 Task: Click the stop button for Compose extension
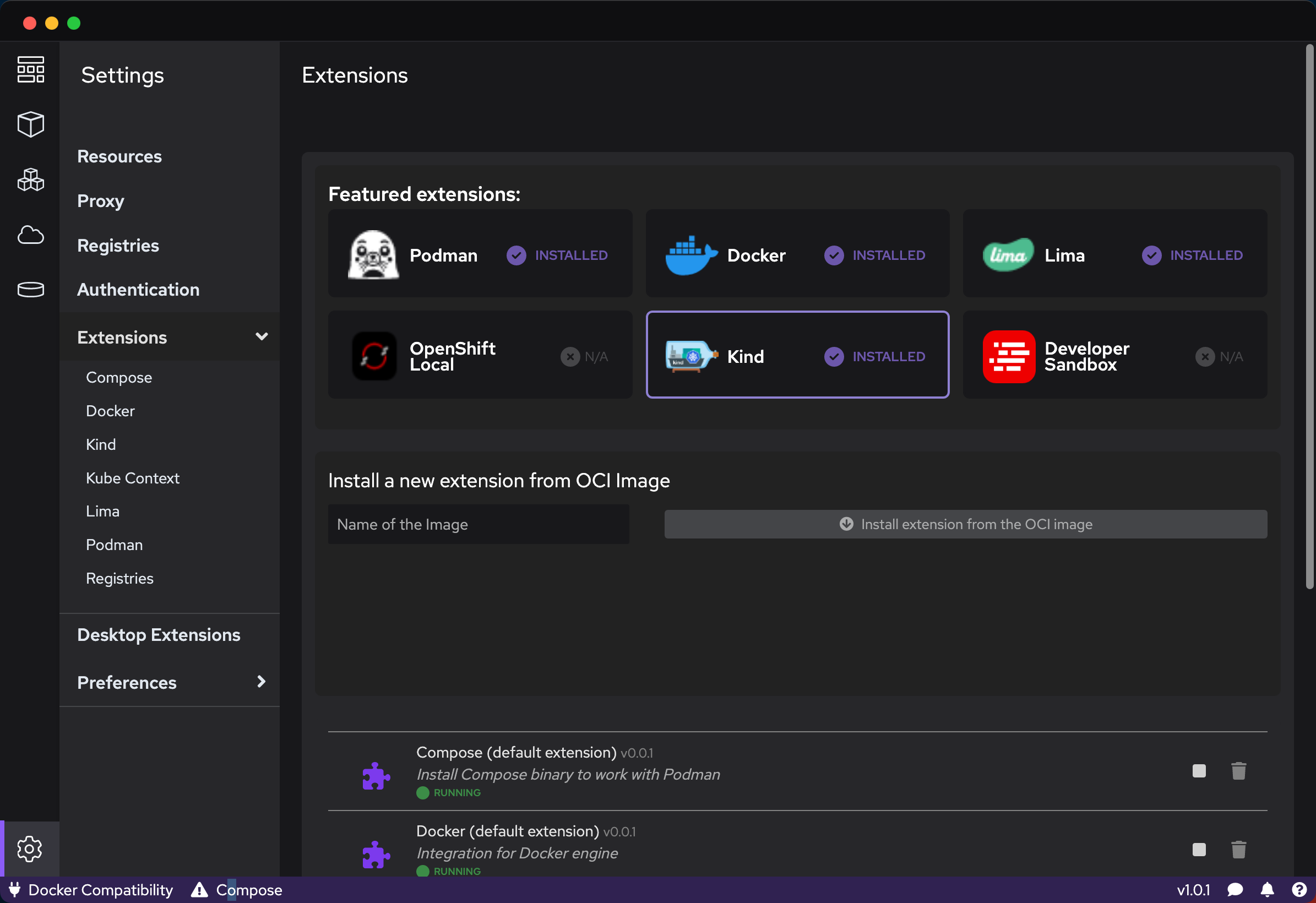(x=1199, y=771)
